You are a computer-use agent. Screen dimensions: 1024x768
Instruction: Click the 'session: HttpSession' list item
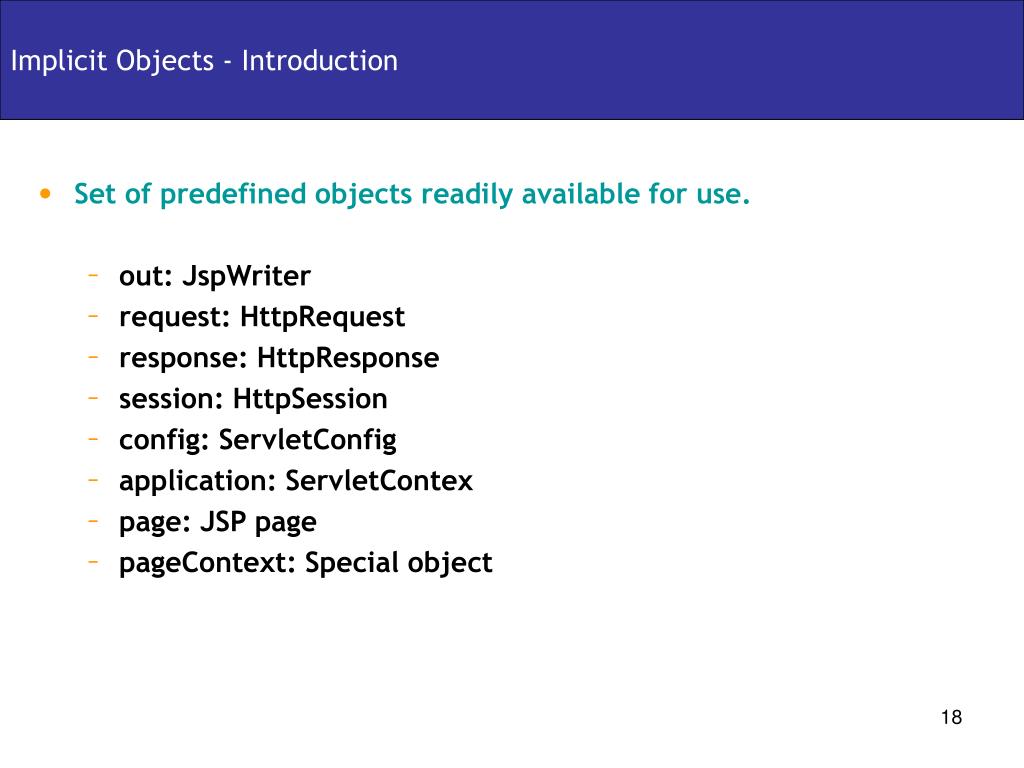253,399
